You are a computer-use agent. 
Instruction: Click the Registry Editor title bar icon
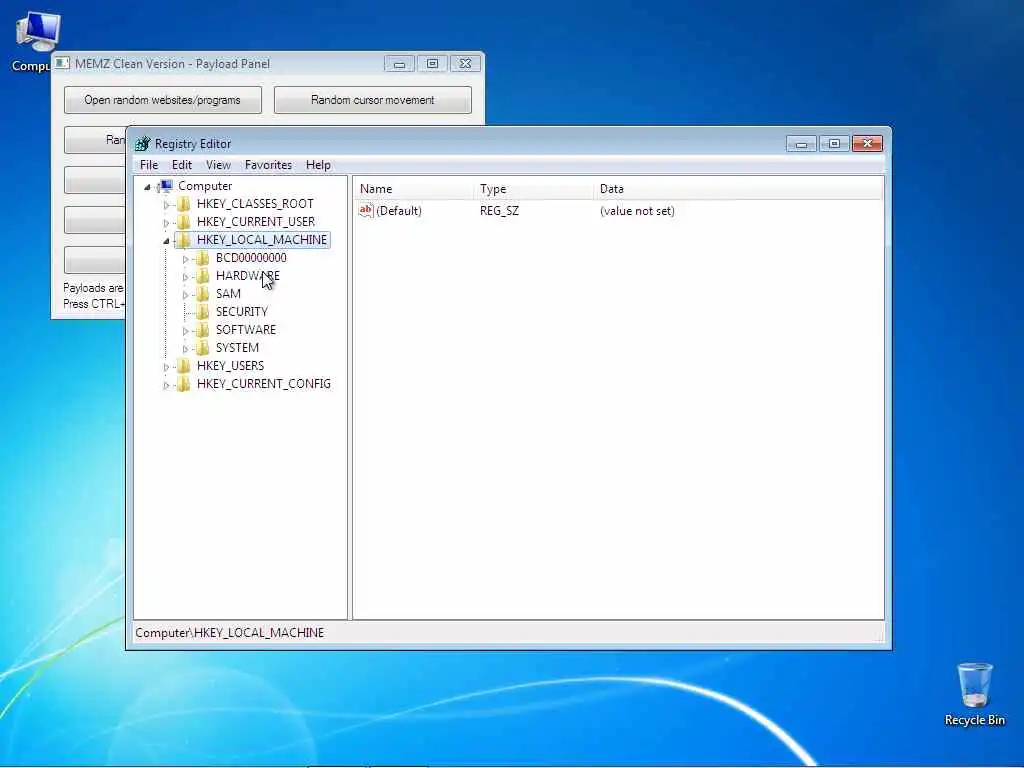142,144
